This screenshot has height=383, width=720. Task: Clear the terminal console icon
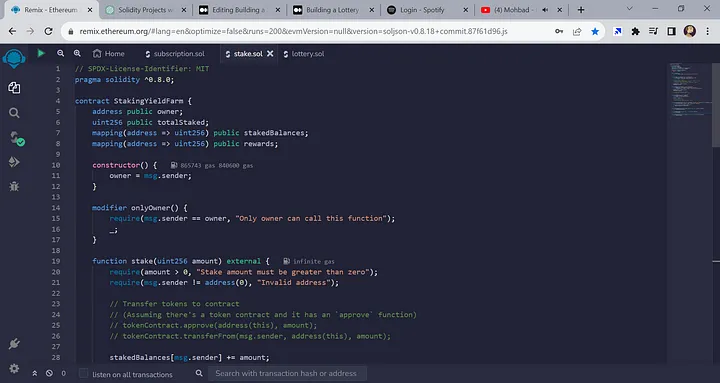point(49,373)
